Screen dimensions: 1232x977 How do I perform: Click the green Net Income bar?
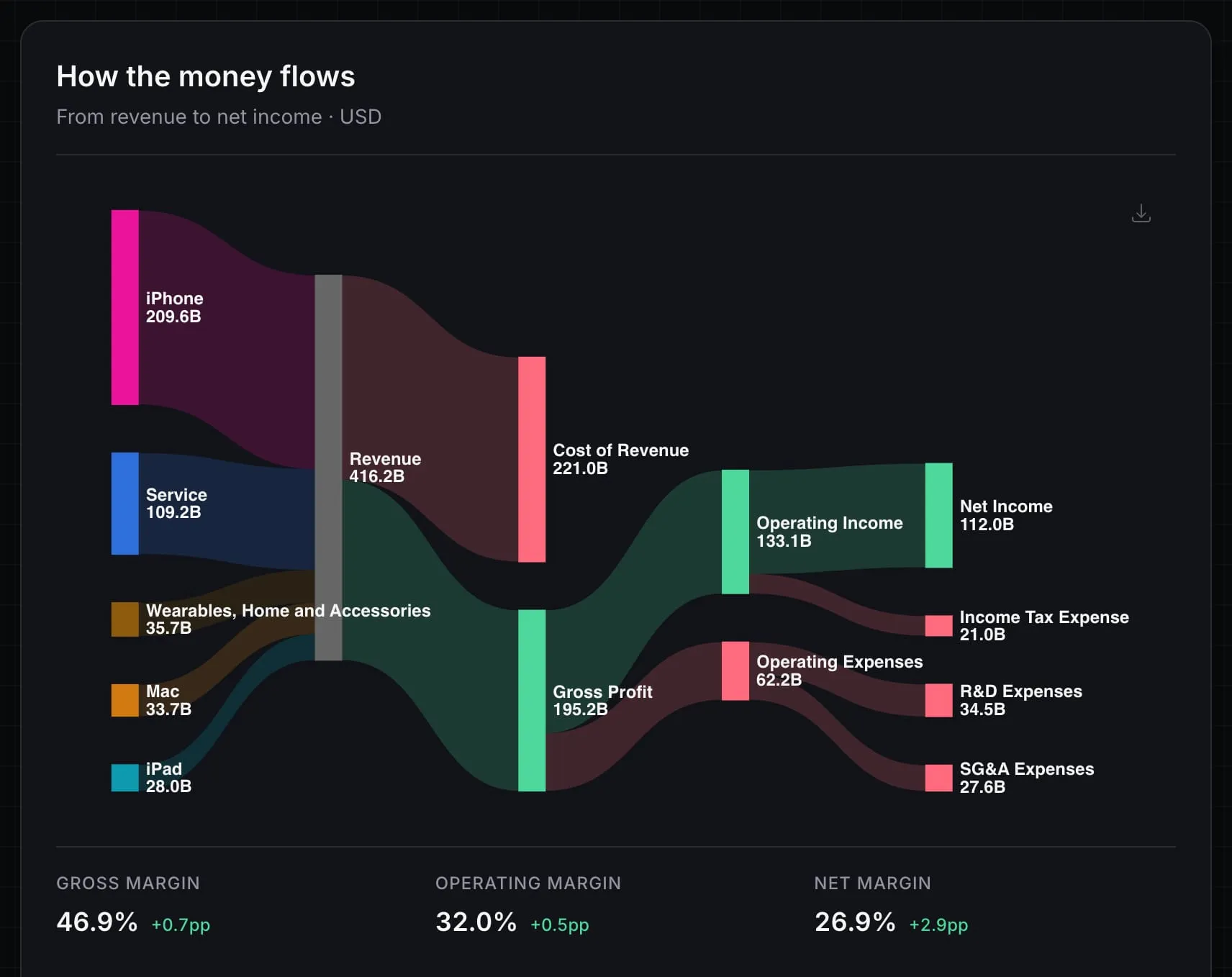(938, 515)
